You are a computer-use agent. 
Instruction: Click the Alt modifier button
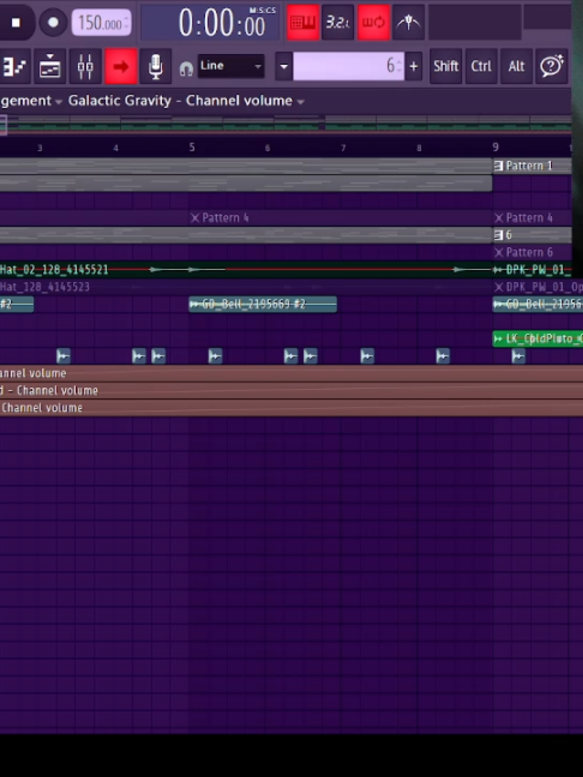[x=516, y=66]
